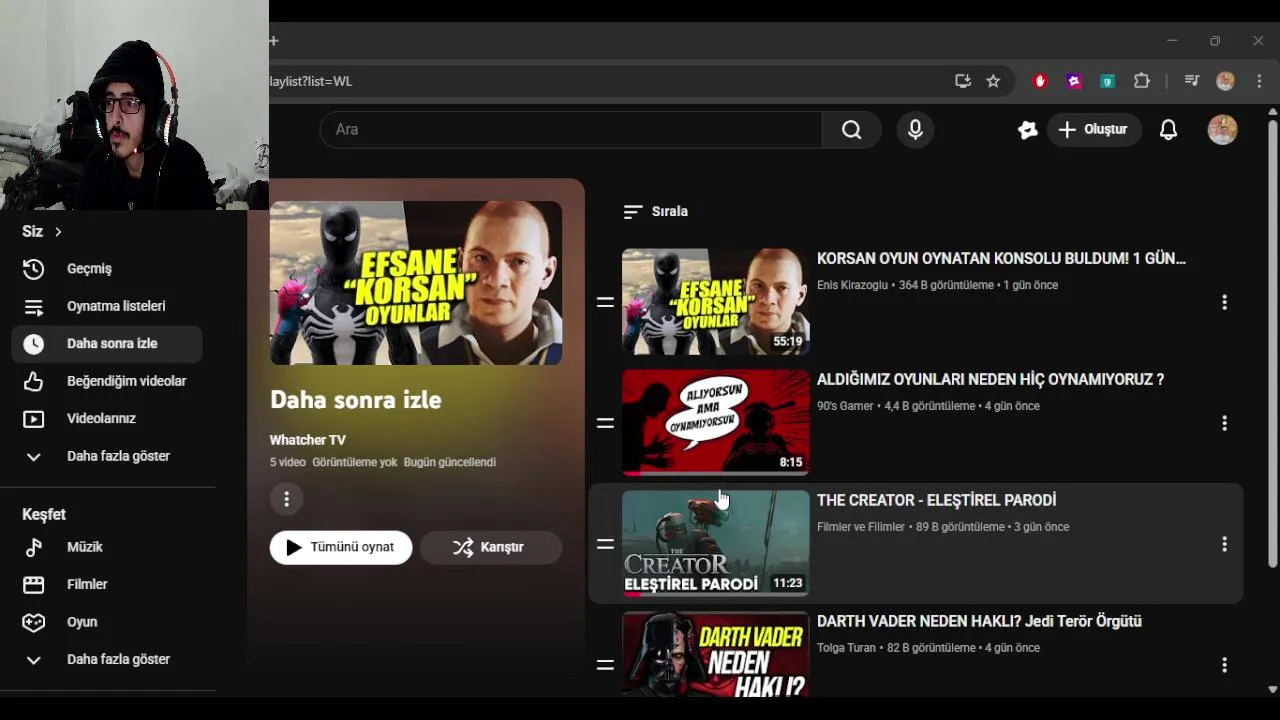Open options menu for ALDIĞIMIZ OYUNLARI video

click(1224, 423)
